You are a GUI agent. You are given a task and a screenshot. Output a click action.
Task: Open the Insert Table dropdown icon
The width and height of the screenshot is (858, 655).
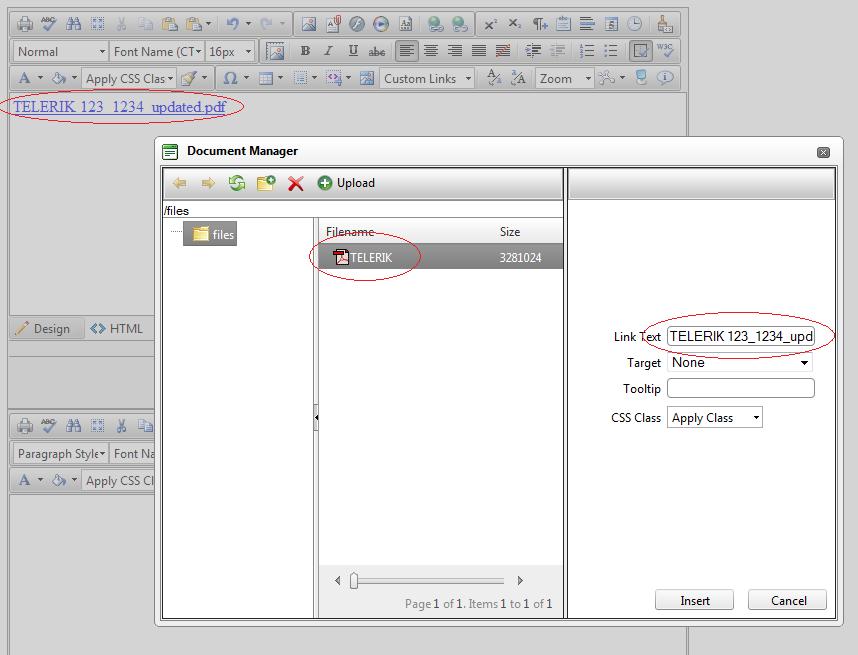coord(265,78)
